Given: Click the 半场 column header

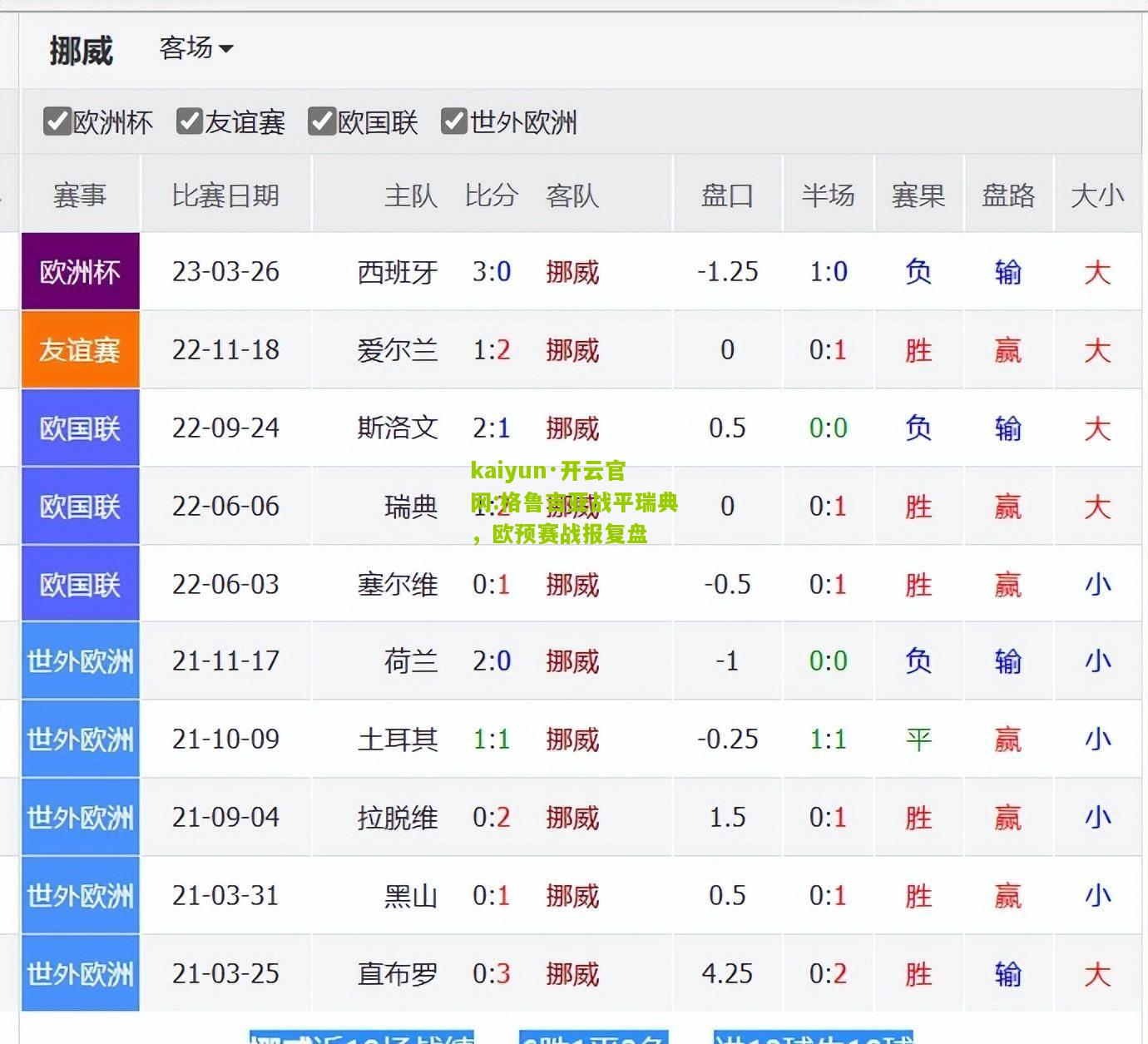Looking at the screenshot, I should (829, 195).
